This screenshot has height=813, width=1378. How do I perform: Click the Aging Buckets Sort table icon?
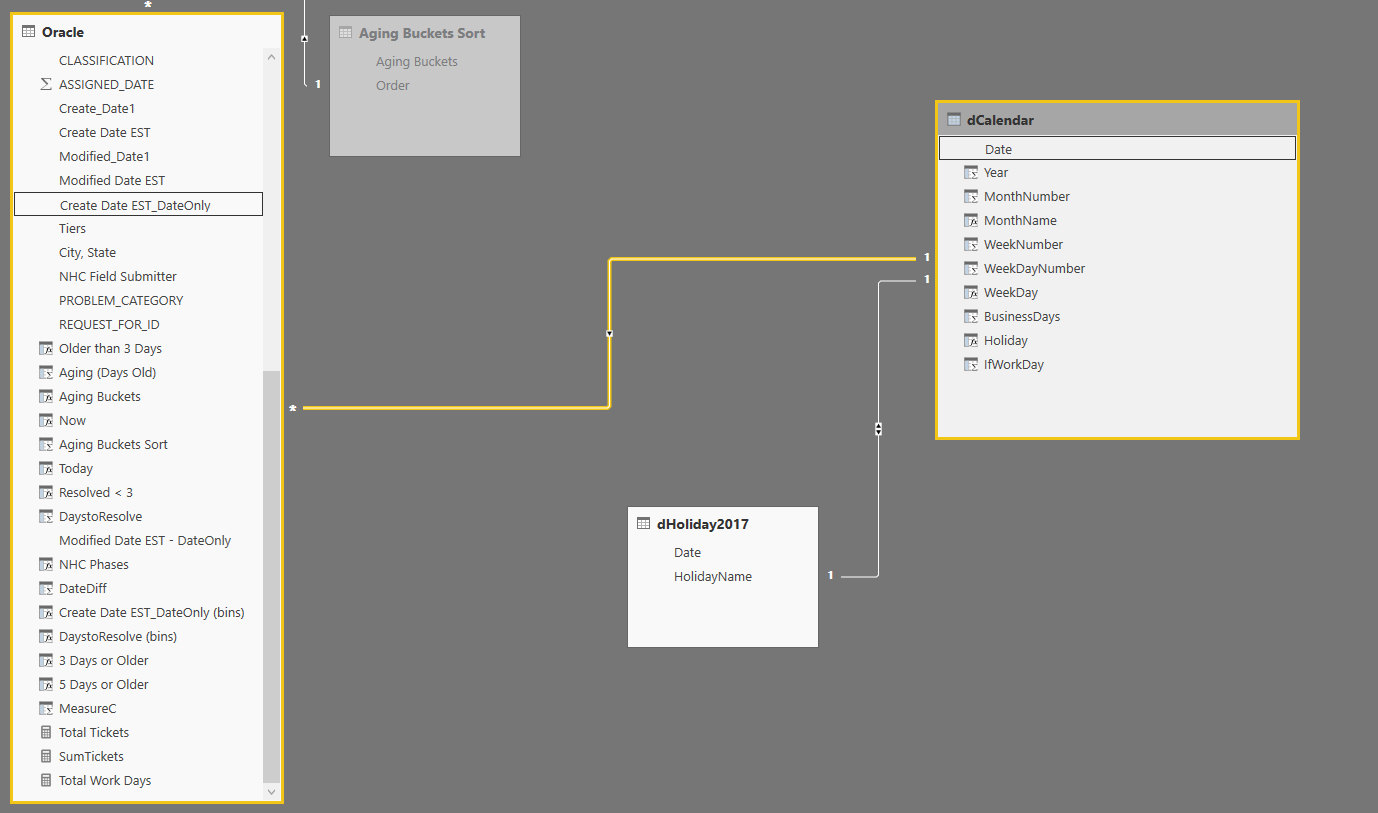click(345, 33)
